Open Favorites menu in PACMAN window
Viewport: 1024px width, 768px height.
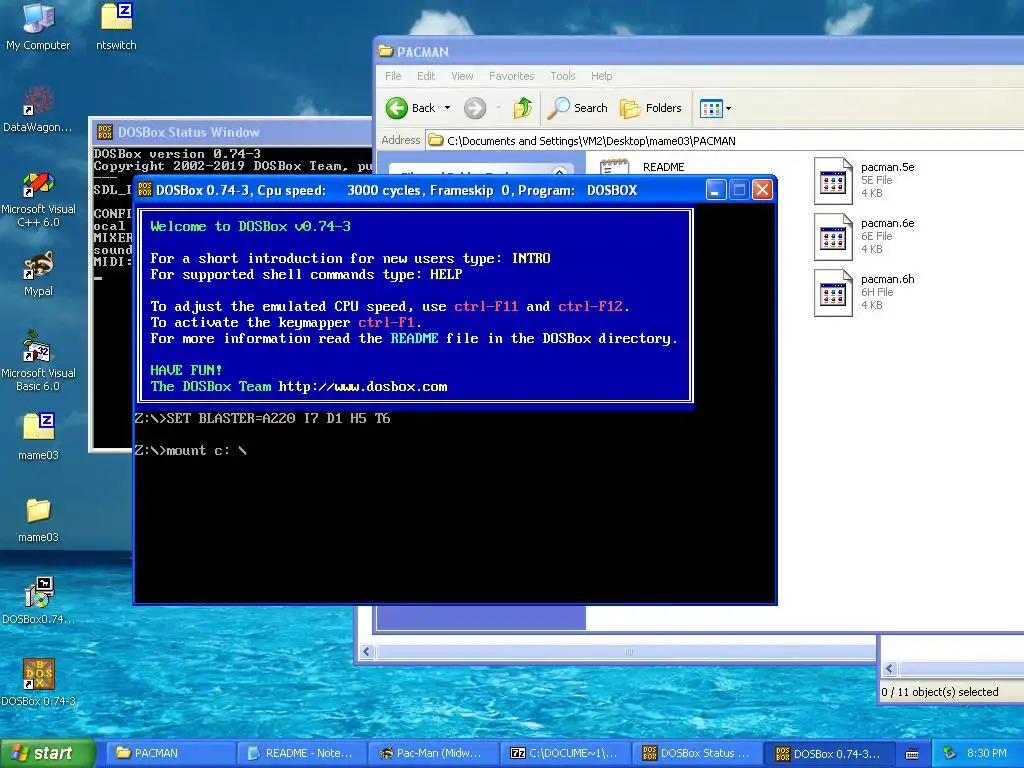click(x=511, y=76)
